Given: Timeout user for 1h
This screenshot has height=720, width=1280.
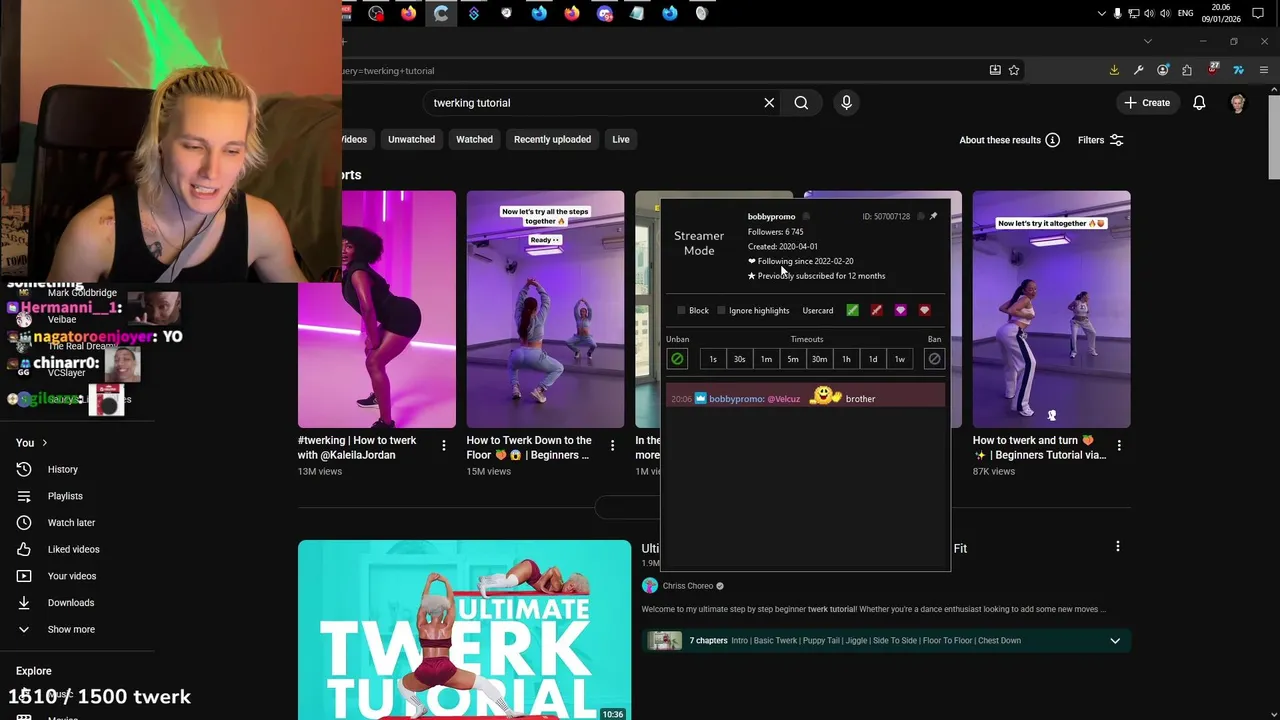Looking at the screenshot, I should point(846,359).
